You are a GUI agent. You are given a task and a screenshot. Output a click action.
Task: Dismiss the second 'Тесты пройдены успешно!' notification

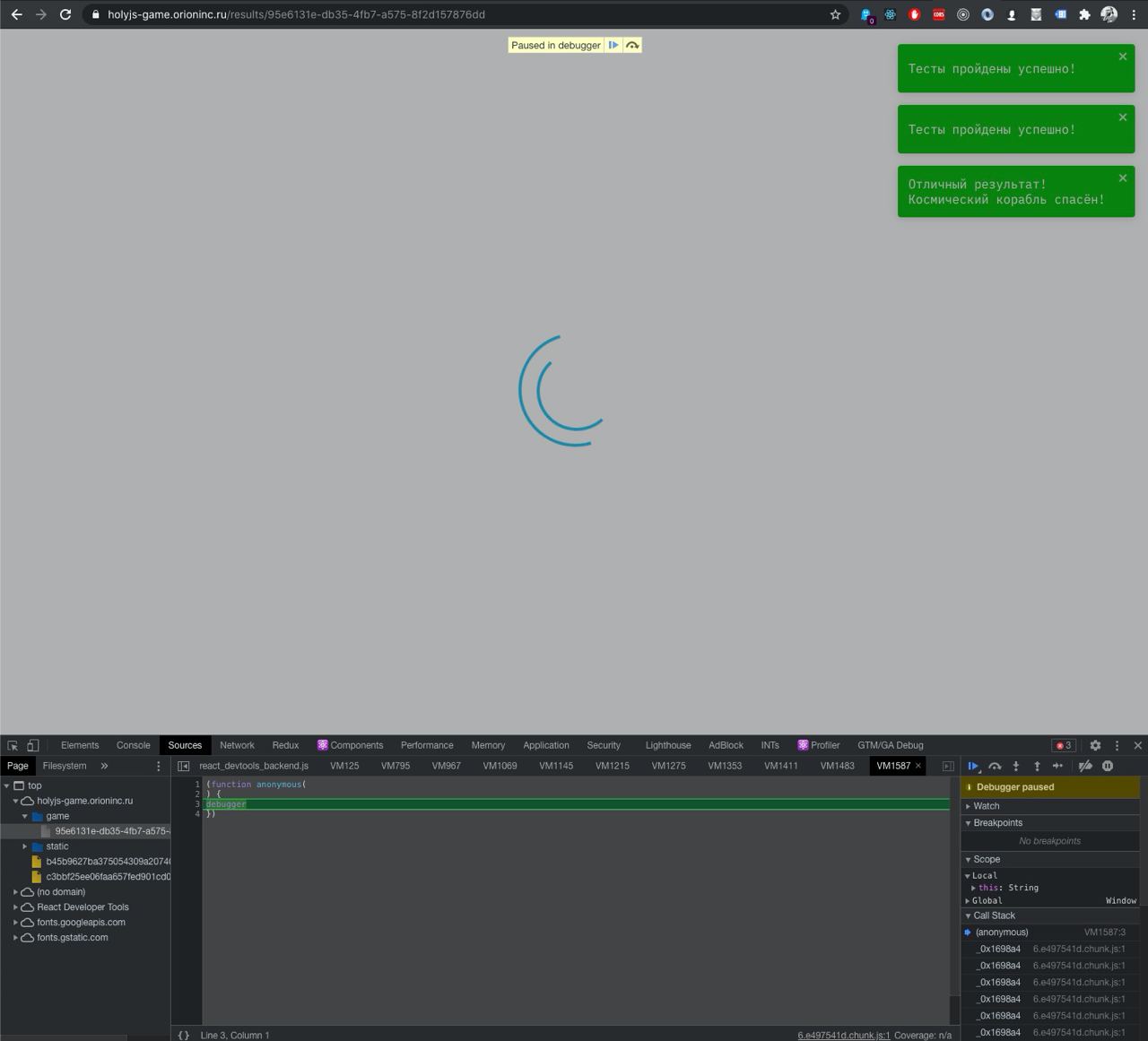1123,117
